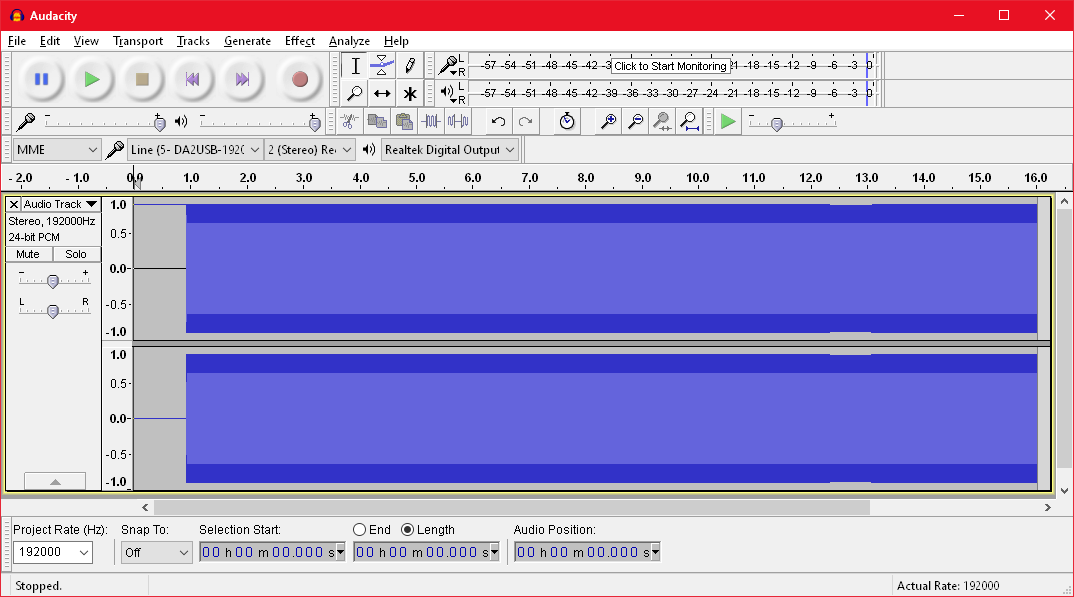1074x597 pixels.
Task: Open the Project Rate 192000 dropdown
Action: [x=53, y=552]
